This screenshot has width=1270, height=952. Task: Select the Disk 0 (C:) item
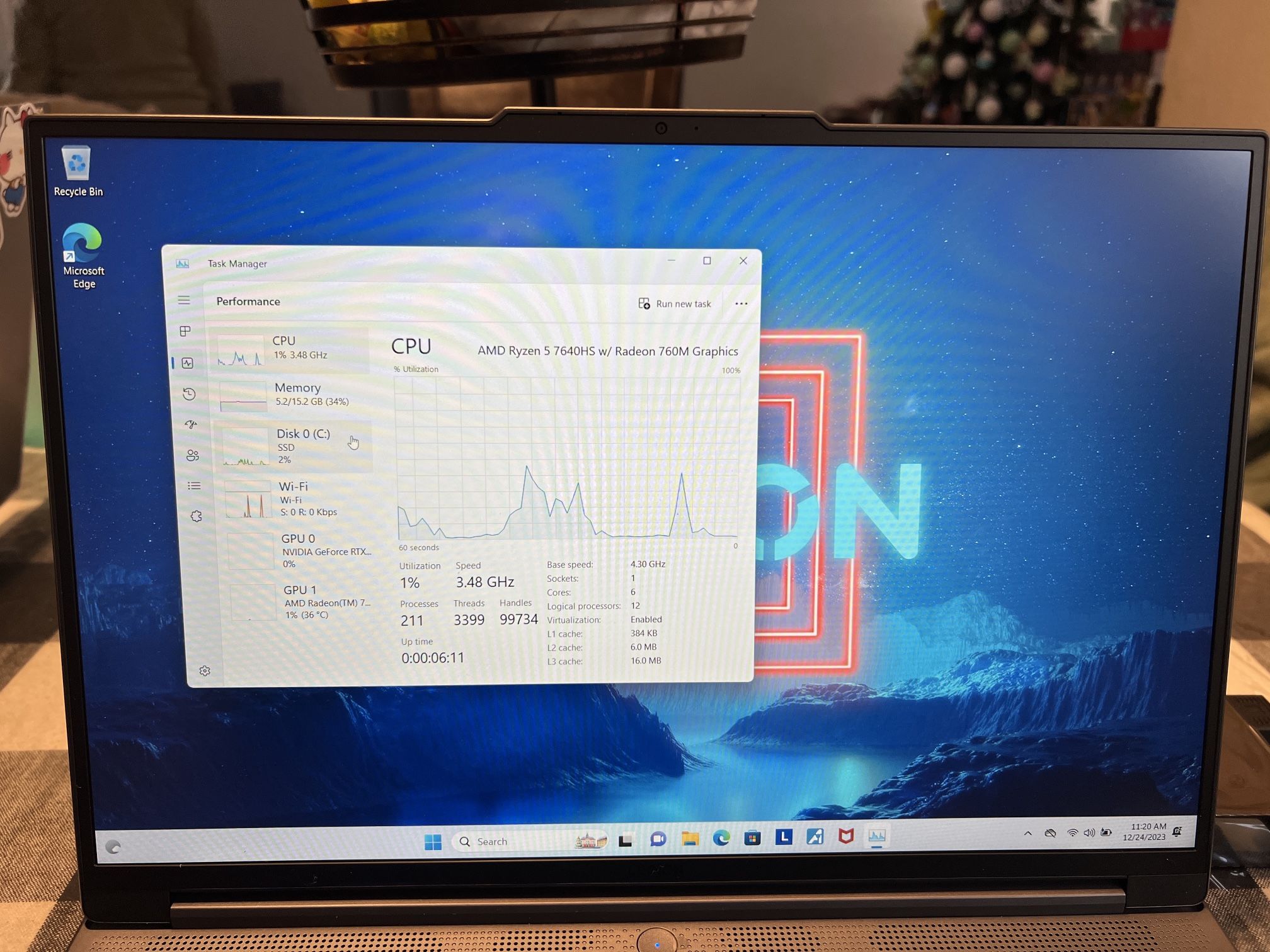coord(296,446)
